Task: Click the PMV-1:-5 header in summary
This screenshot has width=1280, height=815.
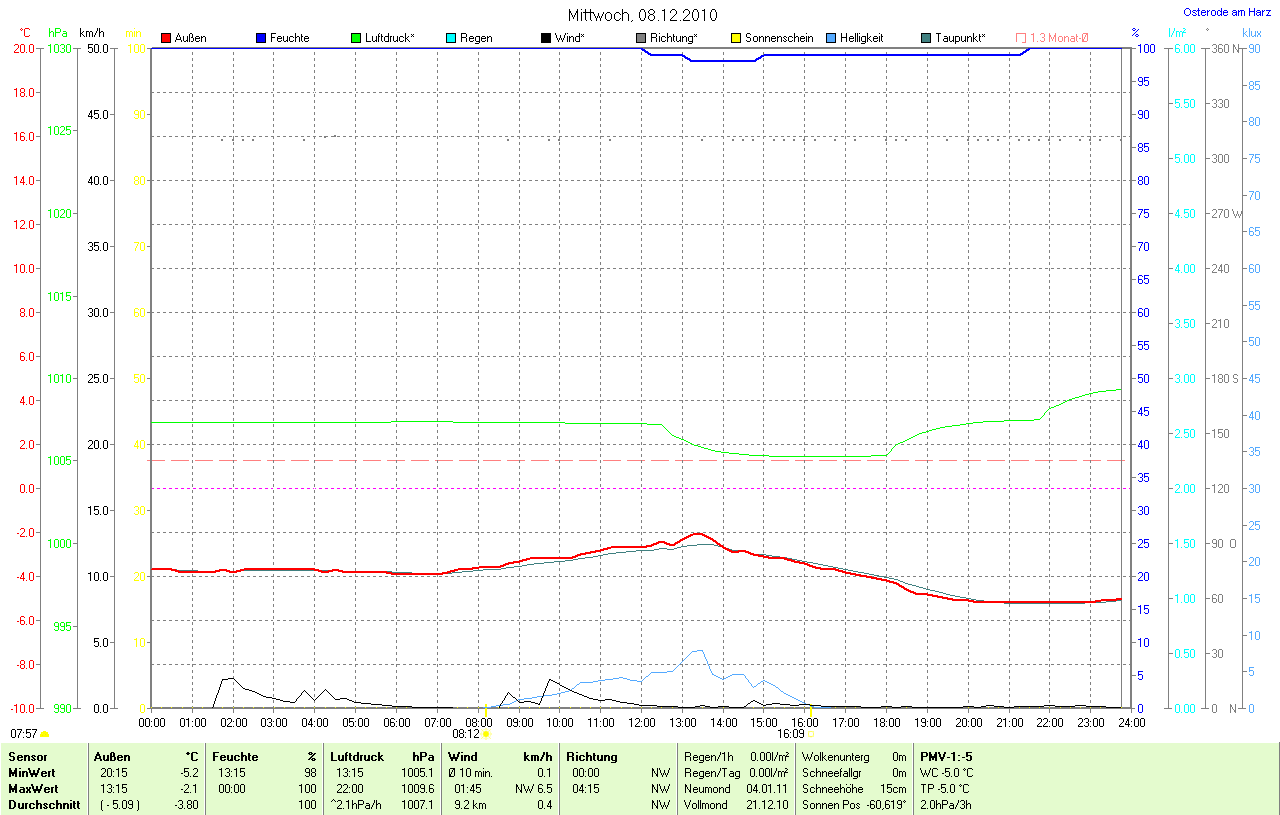Action: [x=946, y=757]
